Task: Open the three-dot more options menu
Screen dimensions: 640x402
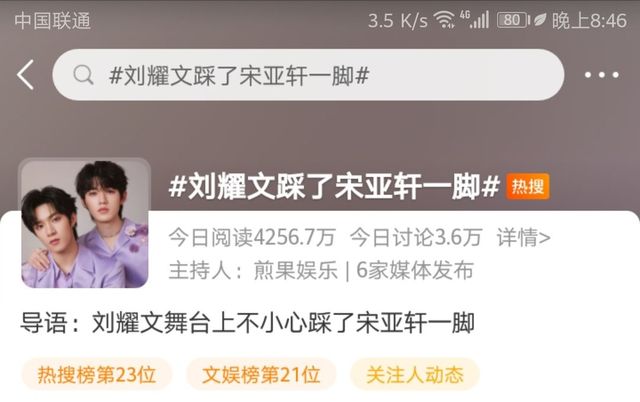Action: [602, 75]
